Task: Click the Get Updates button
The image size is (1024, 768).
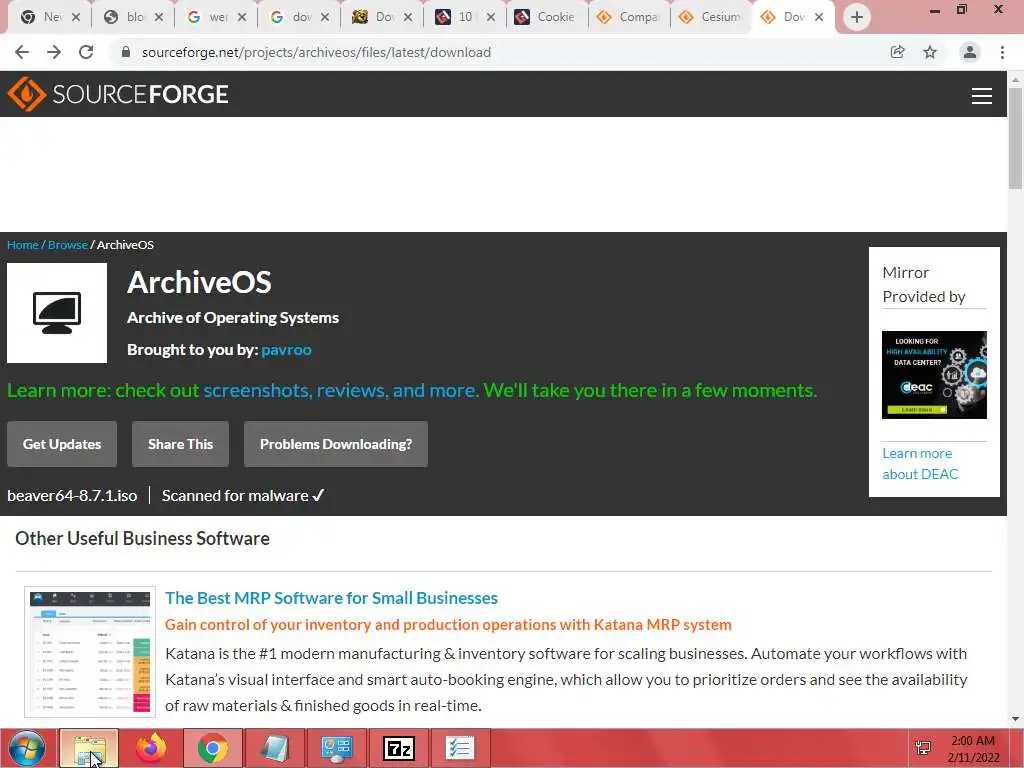Action: 62,444
